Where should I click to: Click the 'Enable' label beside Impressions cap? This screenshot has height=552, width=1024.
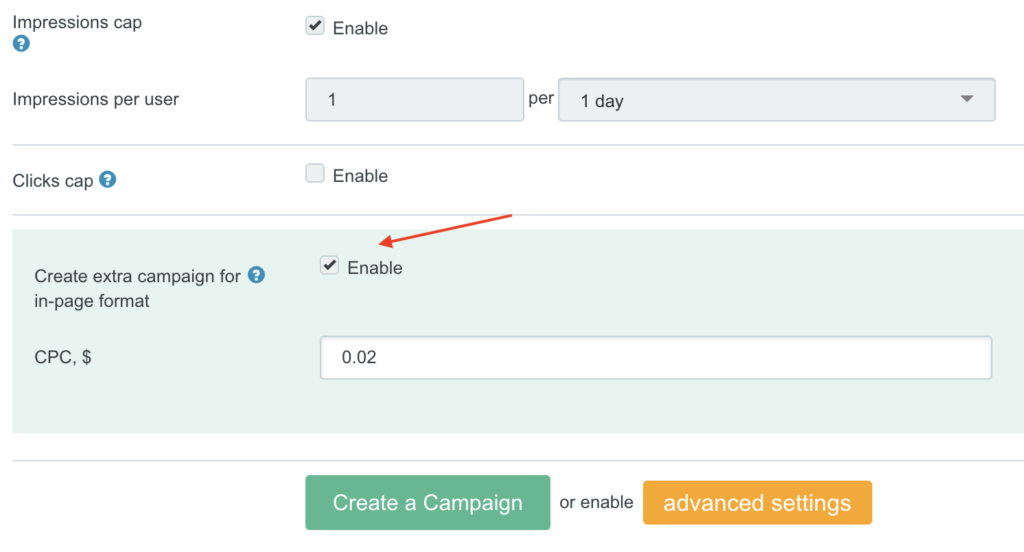360,28
